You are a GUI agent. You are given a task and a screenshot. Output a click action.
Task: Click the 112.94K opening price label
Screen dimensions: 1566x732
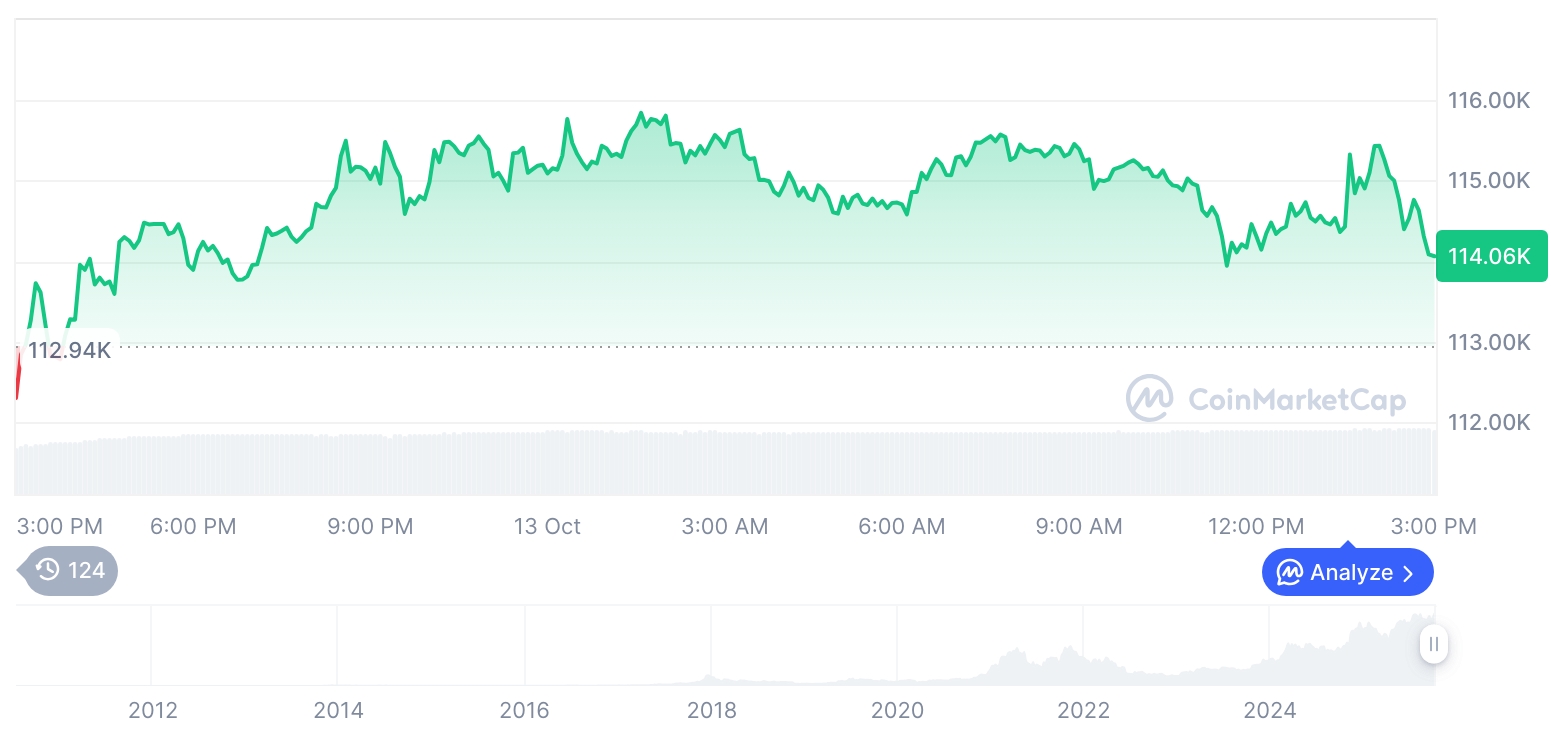(x=69, y=350)
